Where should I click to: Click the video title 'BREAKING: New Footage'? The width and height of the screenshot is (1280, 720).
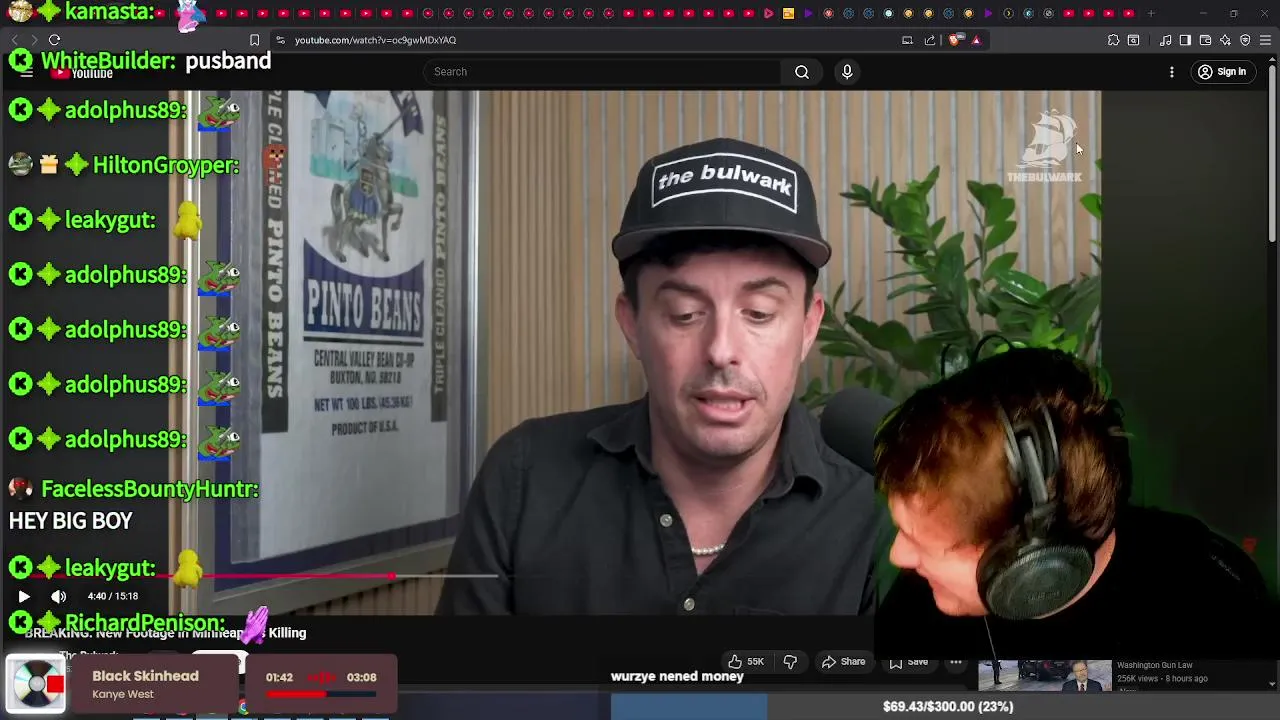(x=165, y=633)
